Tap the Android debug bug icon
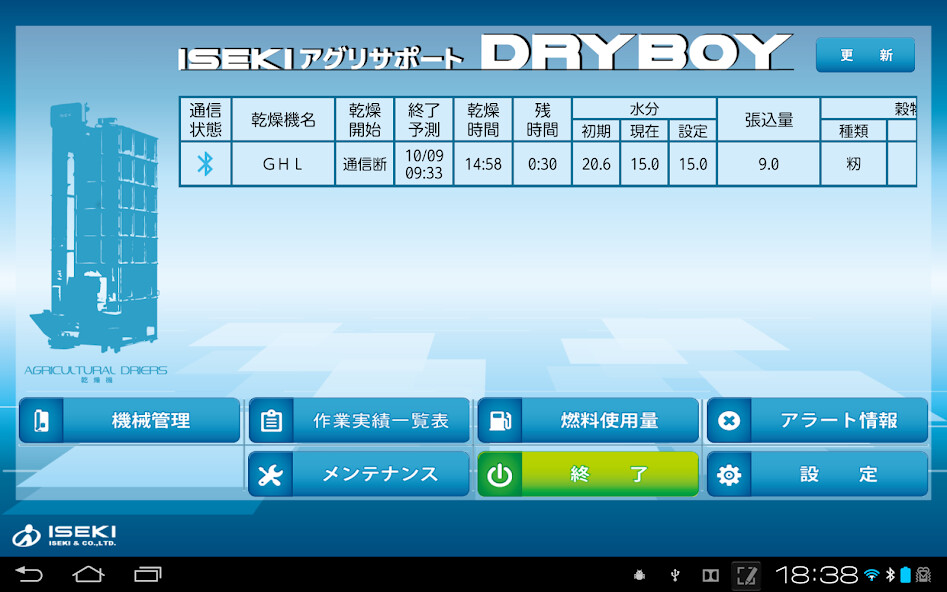This screenshot has width=947, height=592. click(639, 575)
